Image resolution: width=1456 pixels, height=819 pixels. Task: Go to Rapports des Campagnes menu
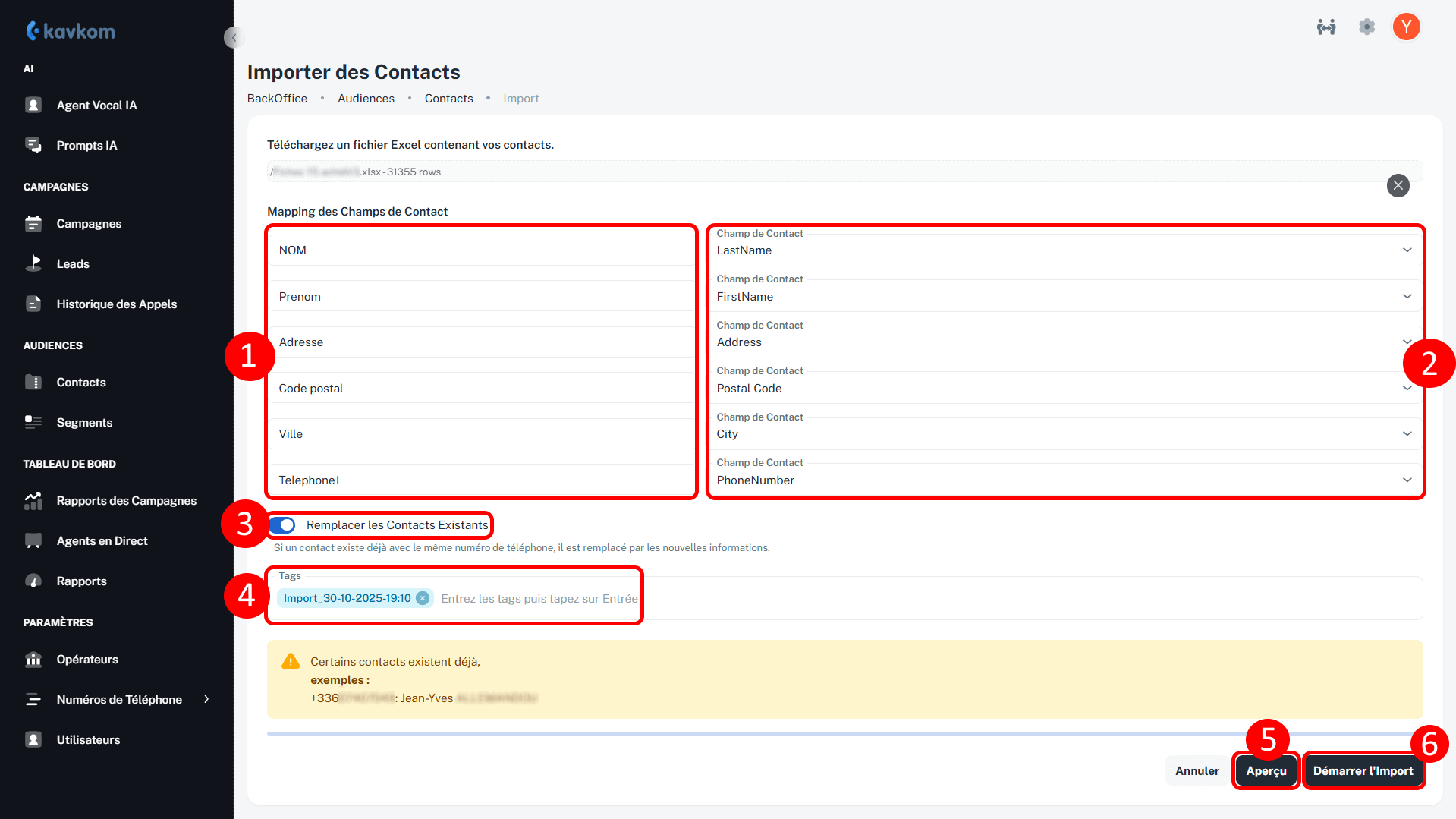click(126, 500)
